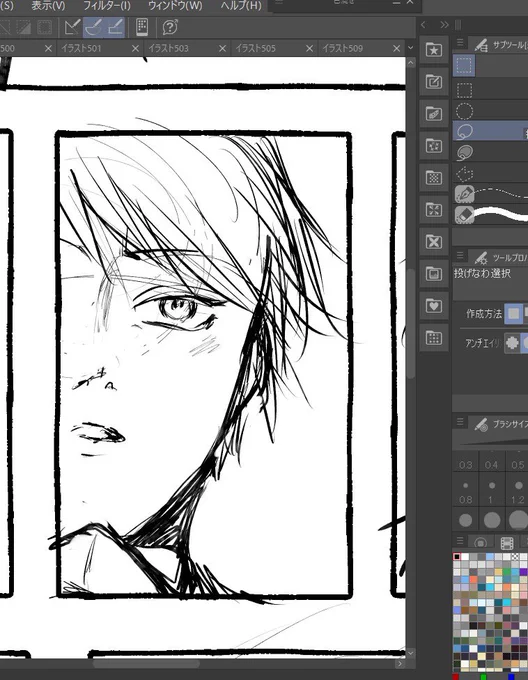Open the Tool Property palette menu
This screenshot has width=528, height=680.
click(460, 255)
